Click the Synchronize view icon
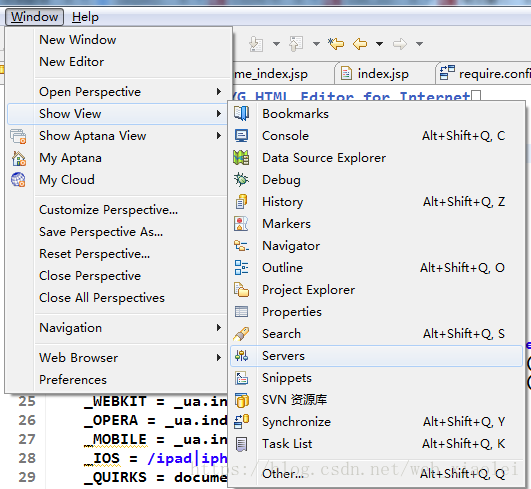 241,422
